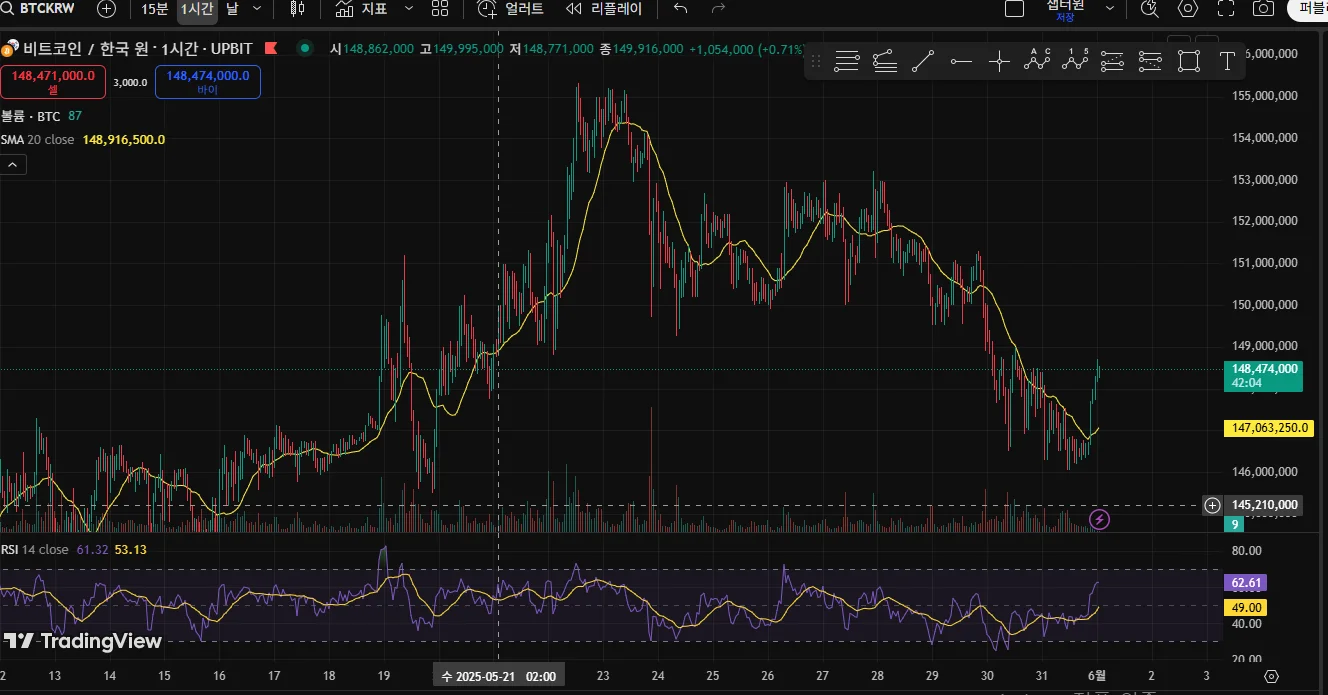Select the trend line drawing tool
The width and height of the screenshot is (1328, 695).
(923, 62)
